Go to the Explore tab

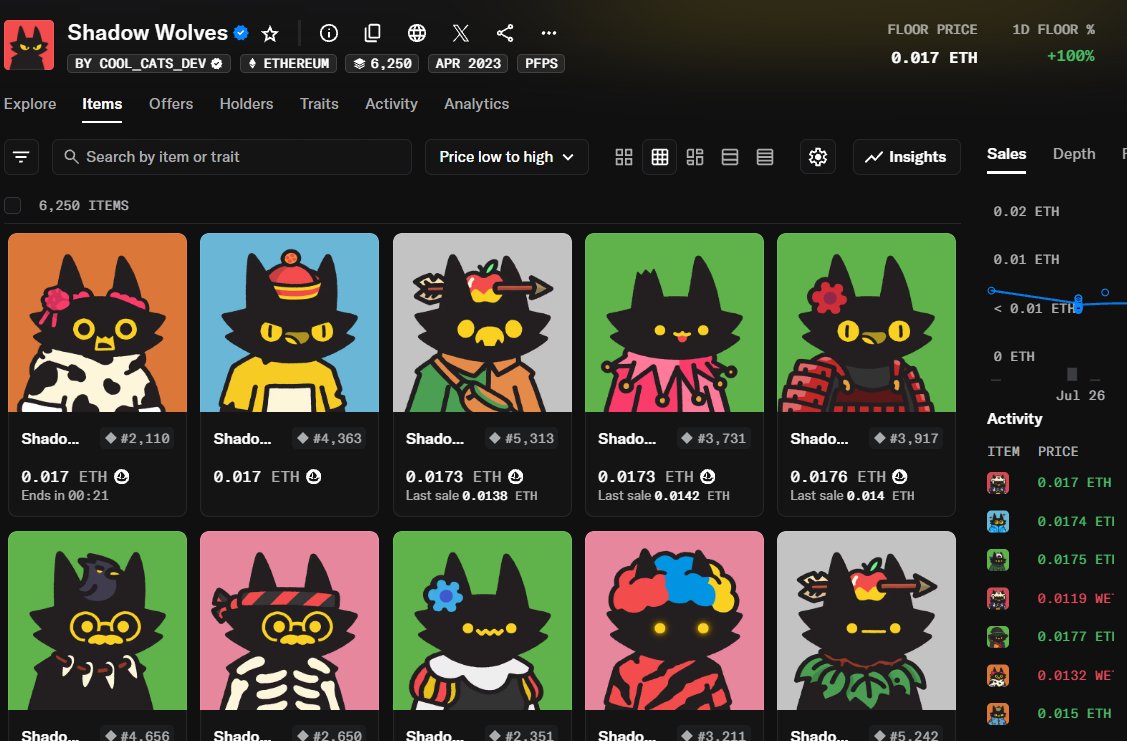(x=29, y=103)
